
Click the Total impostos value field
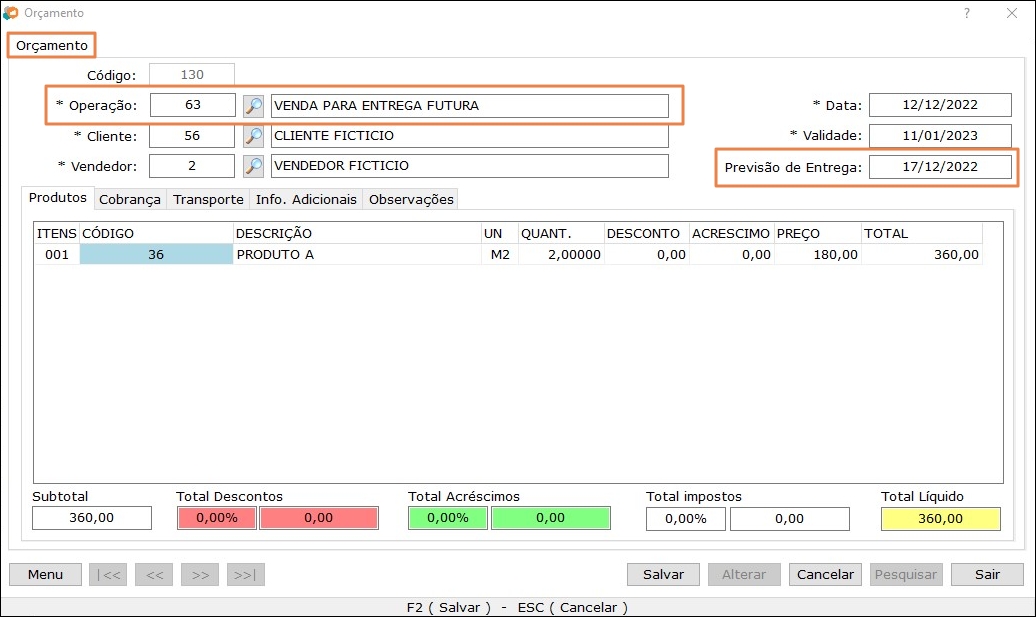tap(790, 519)
